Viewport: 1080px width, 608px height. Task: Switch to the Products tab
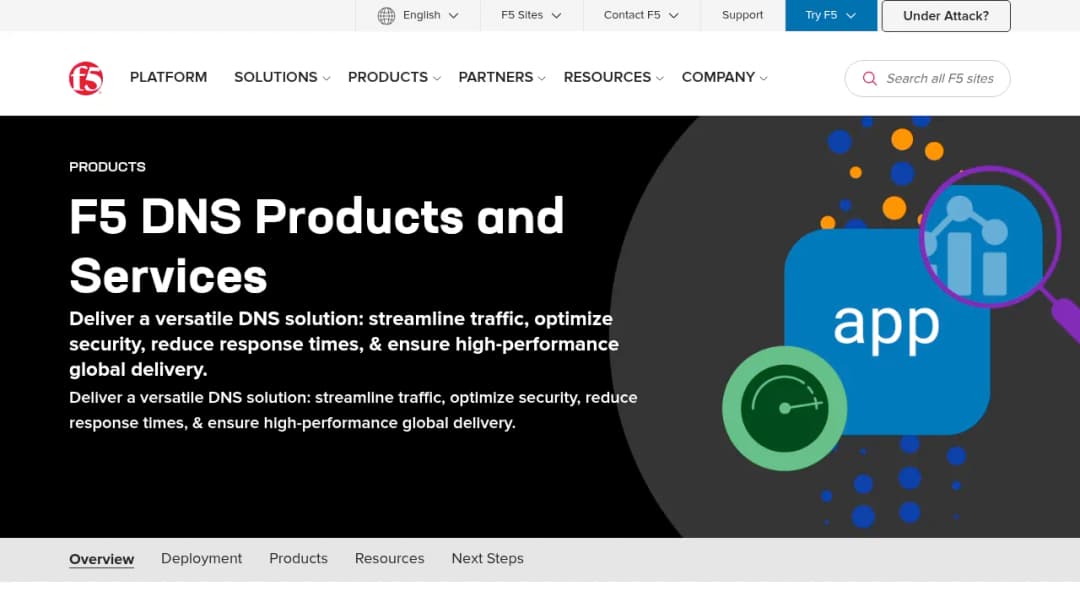pyautogui.click(x=298, y=558)
